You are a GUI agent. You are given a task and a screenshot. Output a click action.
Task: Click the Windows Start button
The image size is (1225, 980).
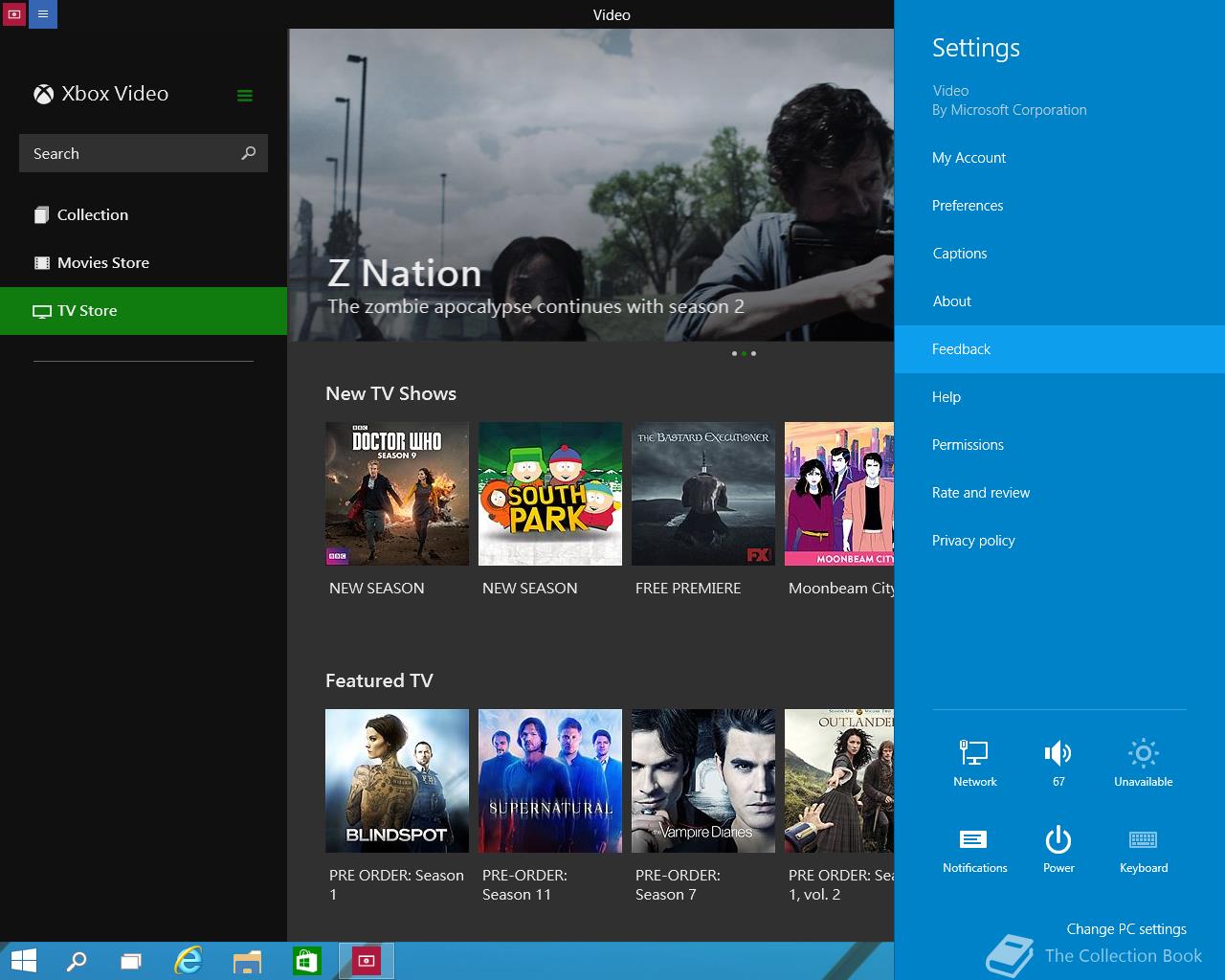(24, 961)
